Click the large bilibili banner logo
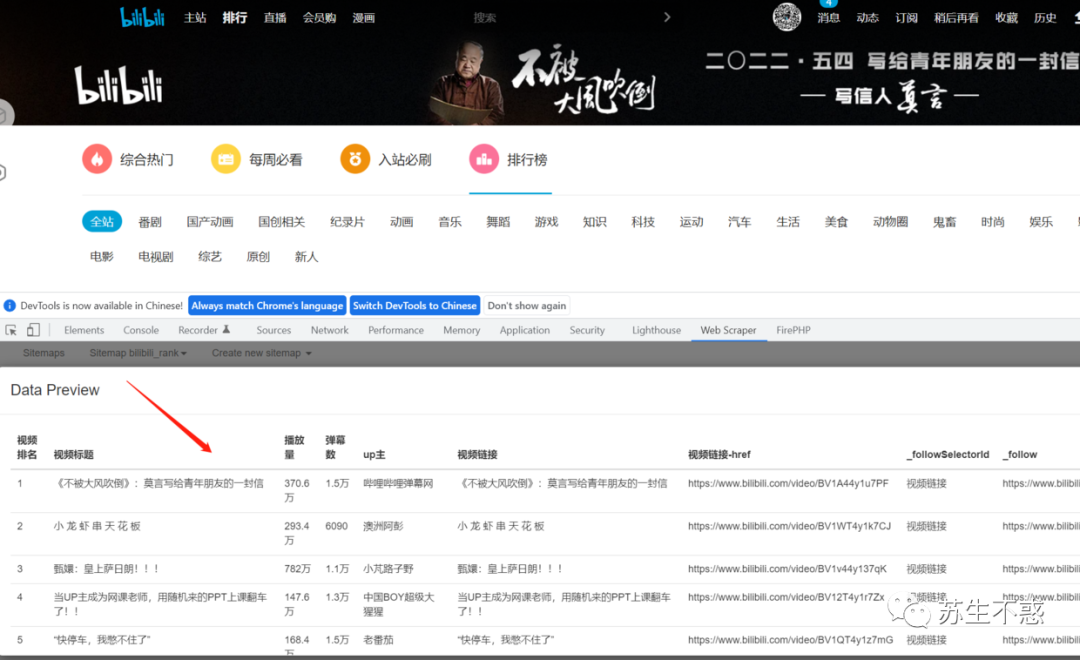This screenshot has width=1080, height=660. tap(119, 85)
